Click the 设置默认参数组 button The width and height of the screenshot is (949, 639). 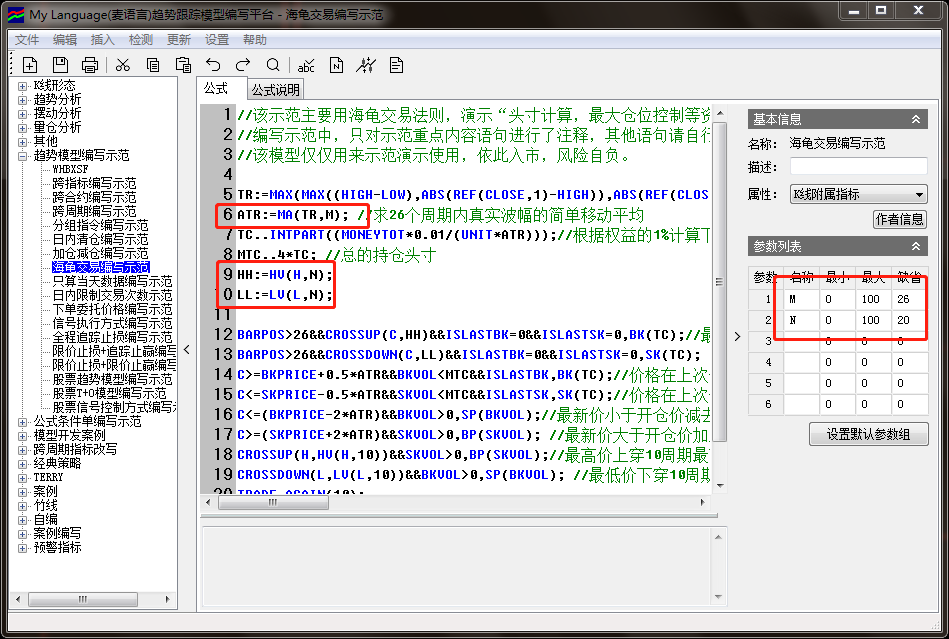(868, 434)
